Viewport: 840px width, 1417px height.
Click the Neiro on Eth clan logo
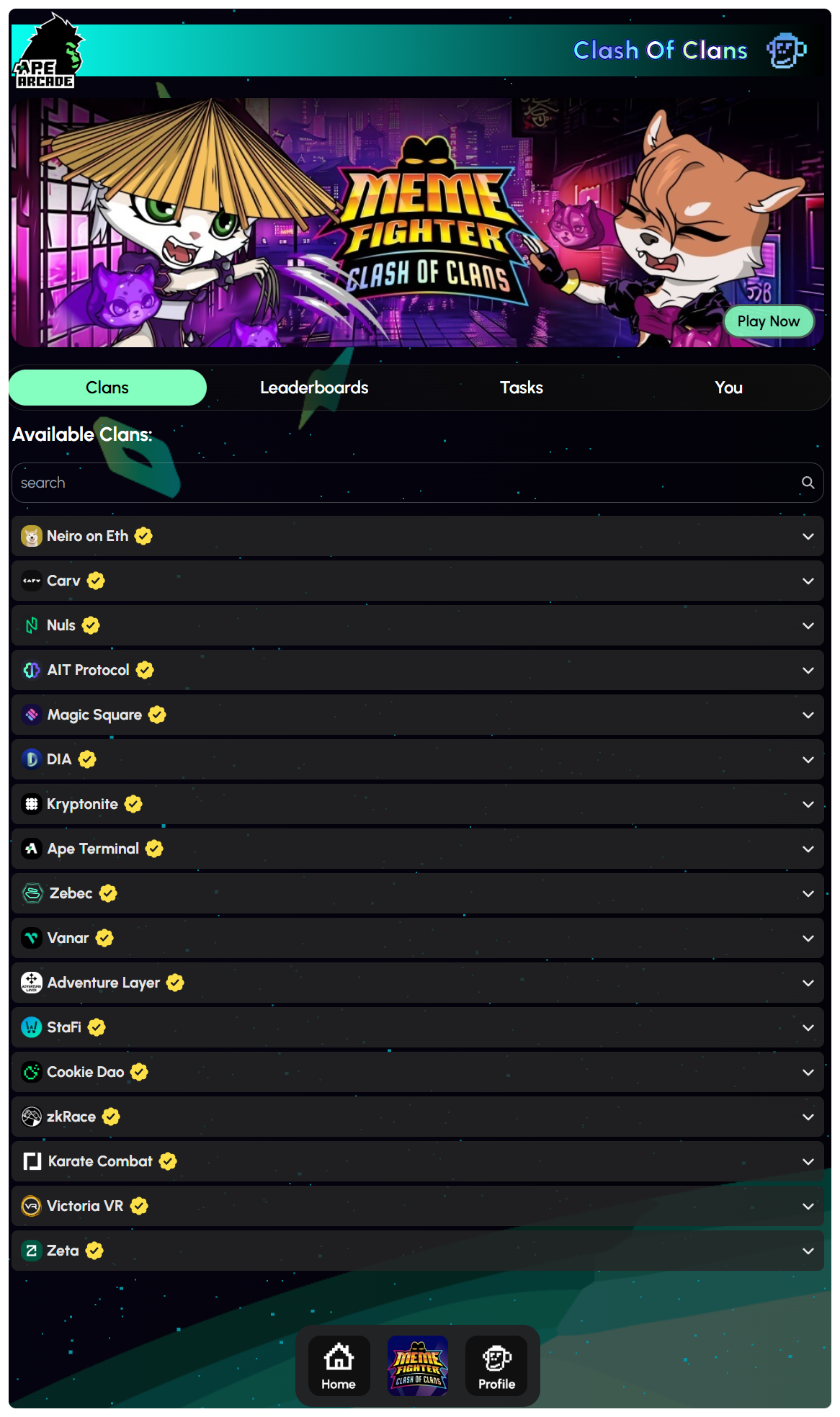[x=32, y=536]
